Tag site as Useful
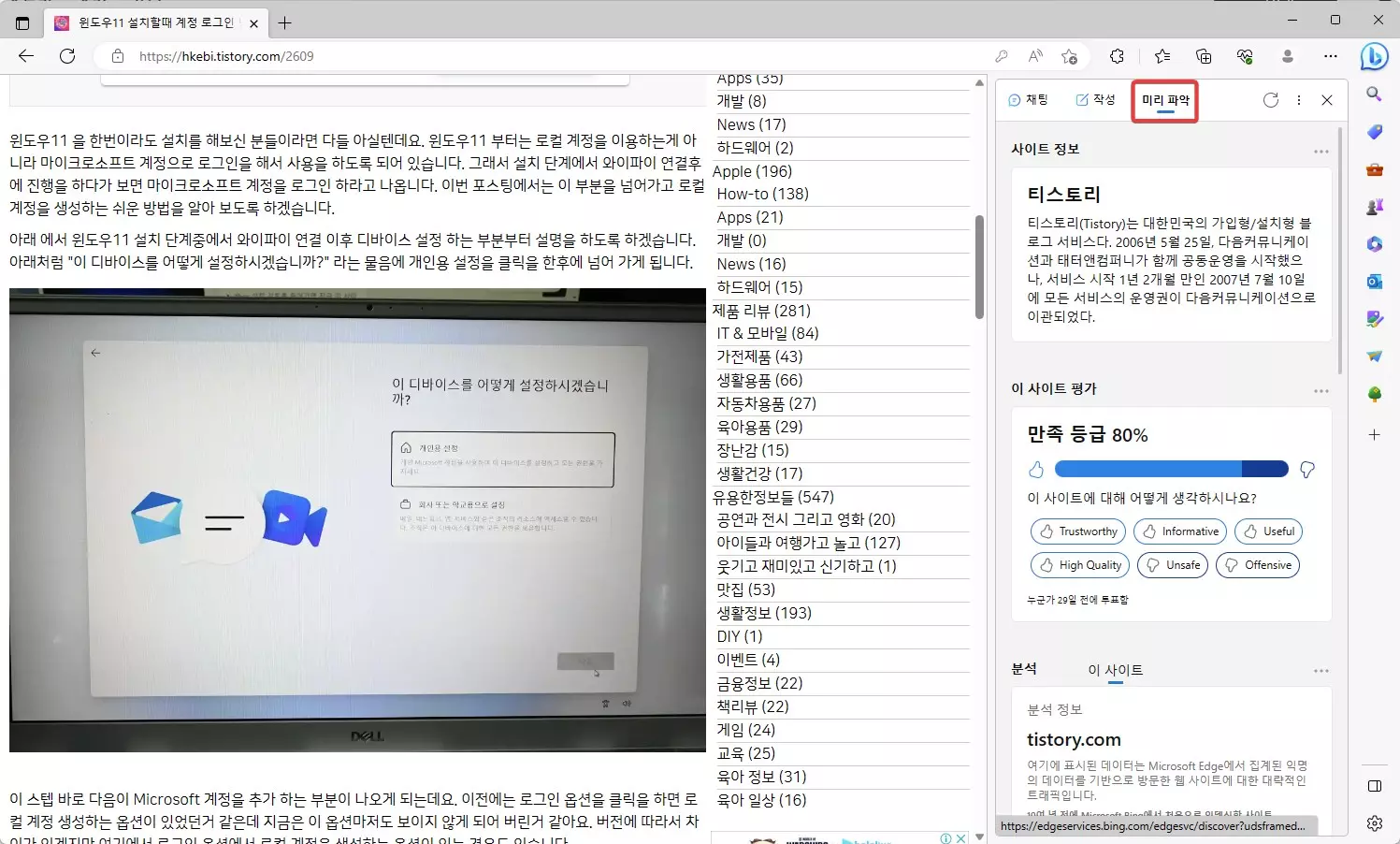The width and height of the screenshot is (1400, 844). [x=1268, y=531]
